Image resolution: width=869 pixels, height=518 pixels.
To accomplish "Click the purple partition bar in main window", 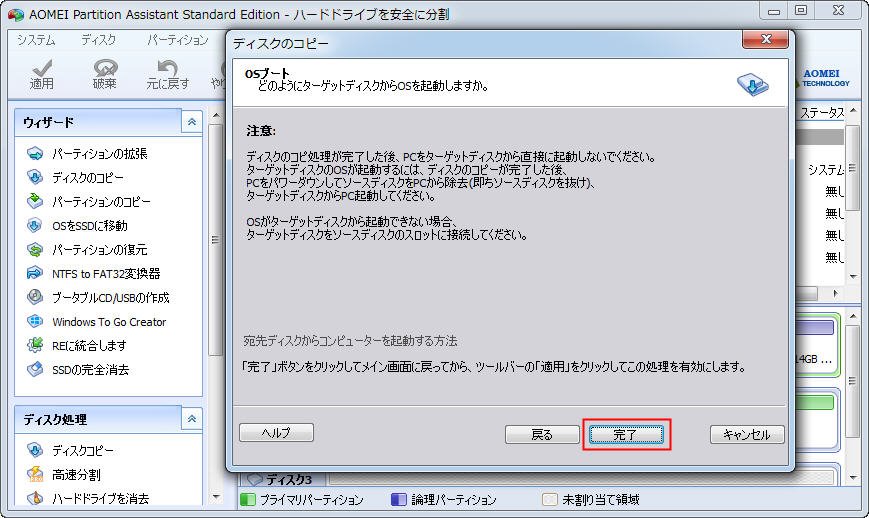I will 815,328.
